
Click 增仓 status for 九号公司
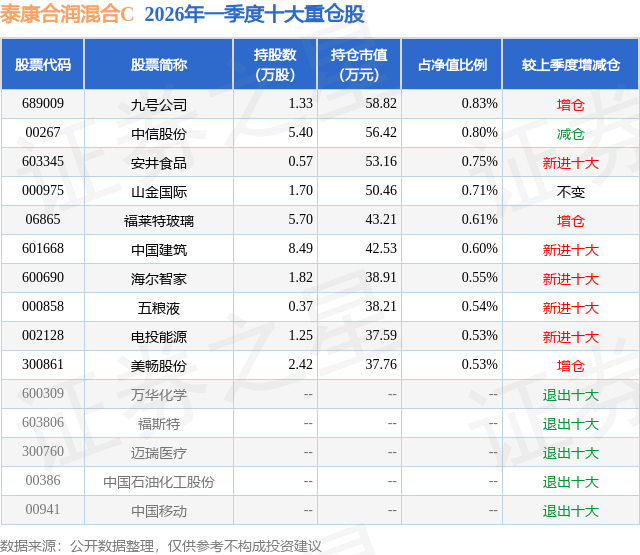pyautogui.click(x=571, y=105)
